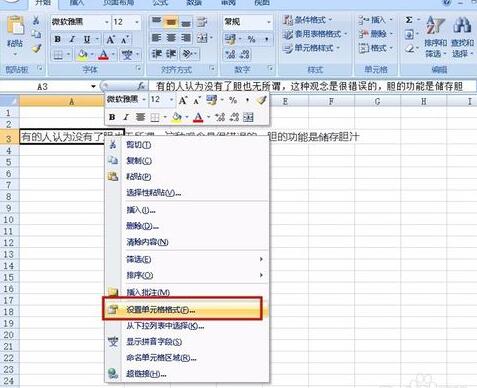Click Insert (插入) button in Cells group
This screenshot has height=388, width=477.
pos(375,20)
